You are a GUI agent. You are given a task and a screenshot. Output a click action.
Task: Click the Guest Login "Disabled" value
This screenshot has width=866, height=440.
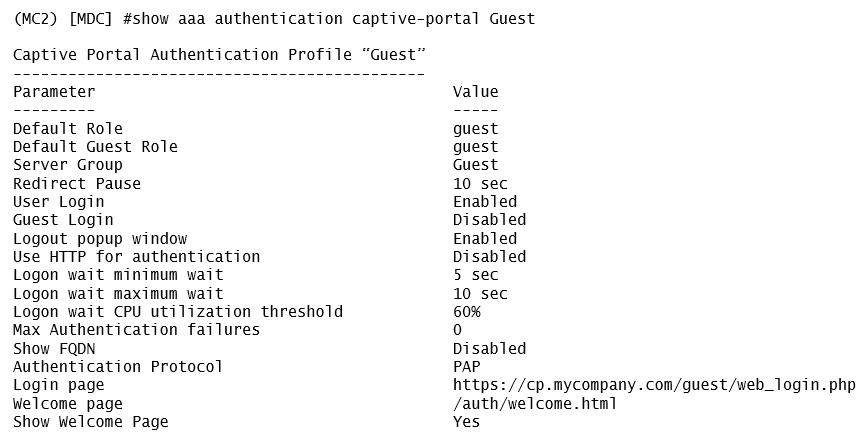(489, 220)
